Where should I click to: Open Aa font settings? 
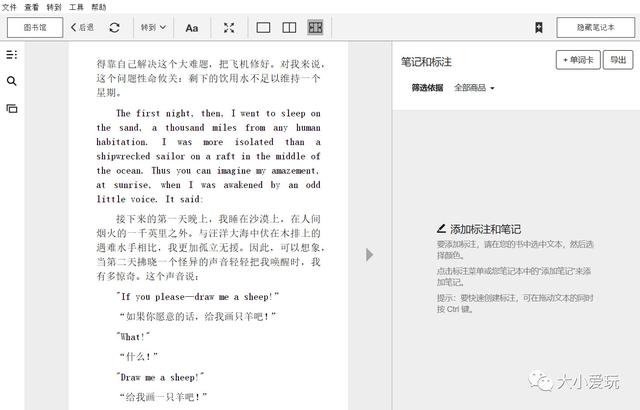[191, 28]
